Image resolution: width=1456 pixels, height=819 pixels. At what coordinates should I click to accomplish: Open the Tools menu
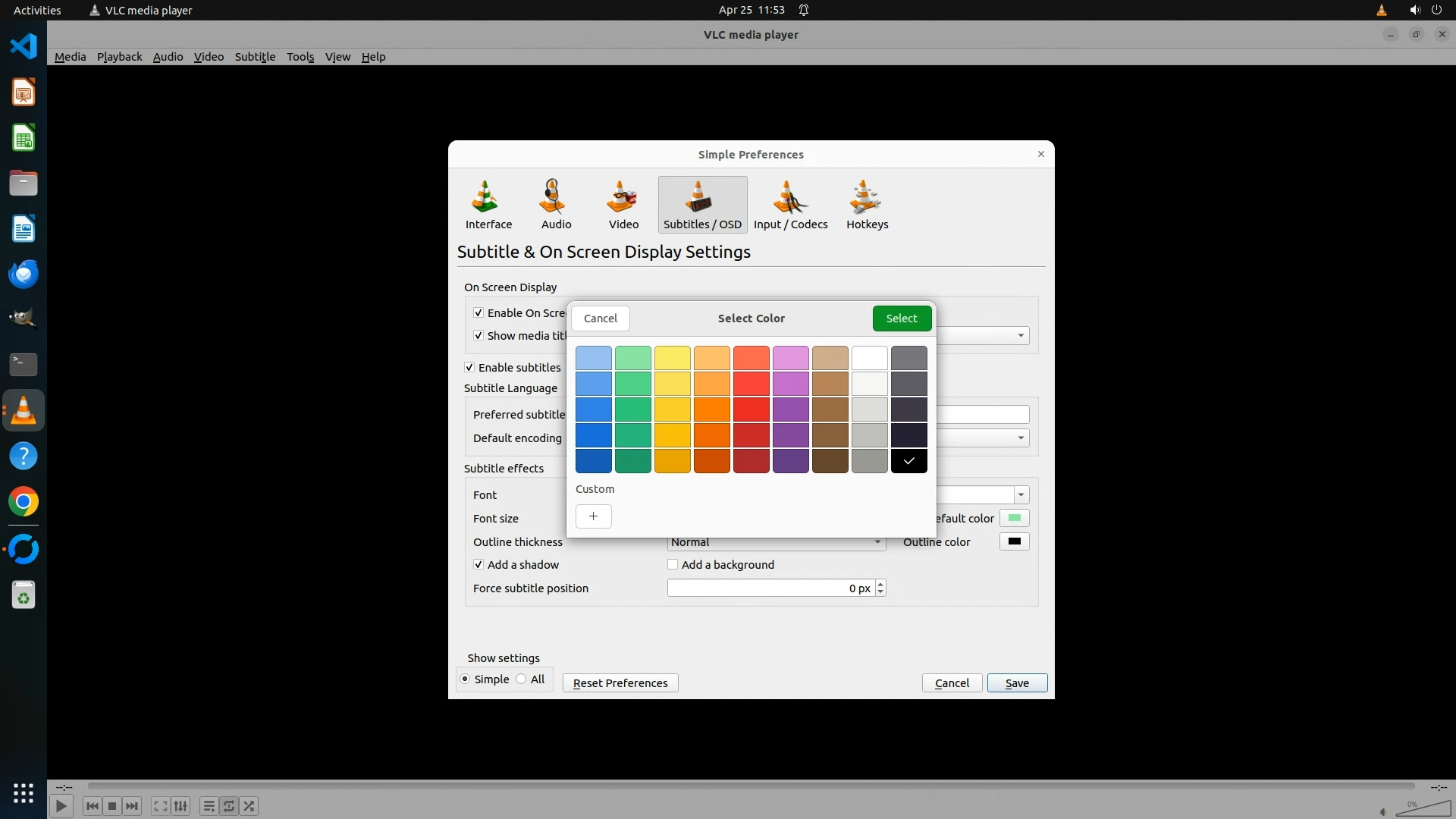(x=300, y=57)
